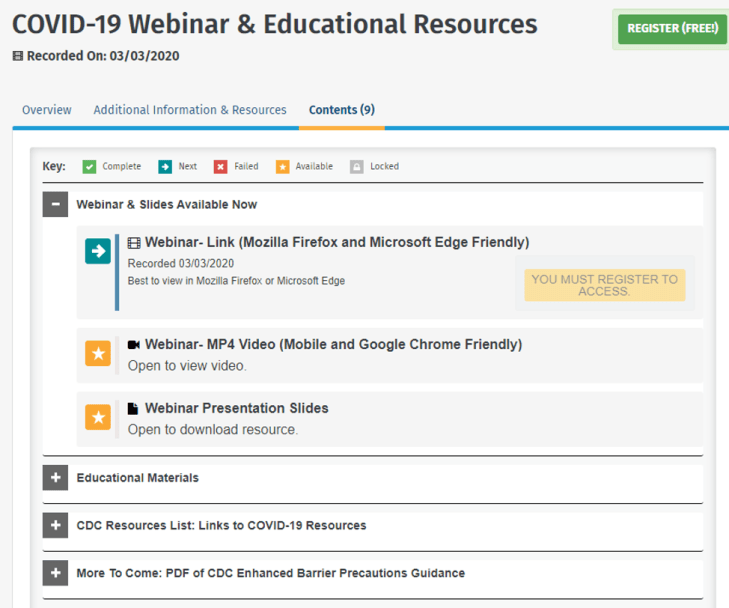Click the teal Next arrow key icon
This screenshot has width=729, height=608.
[165, 166]
